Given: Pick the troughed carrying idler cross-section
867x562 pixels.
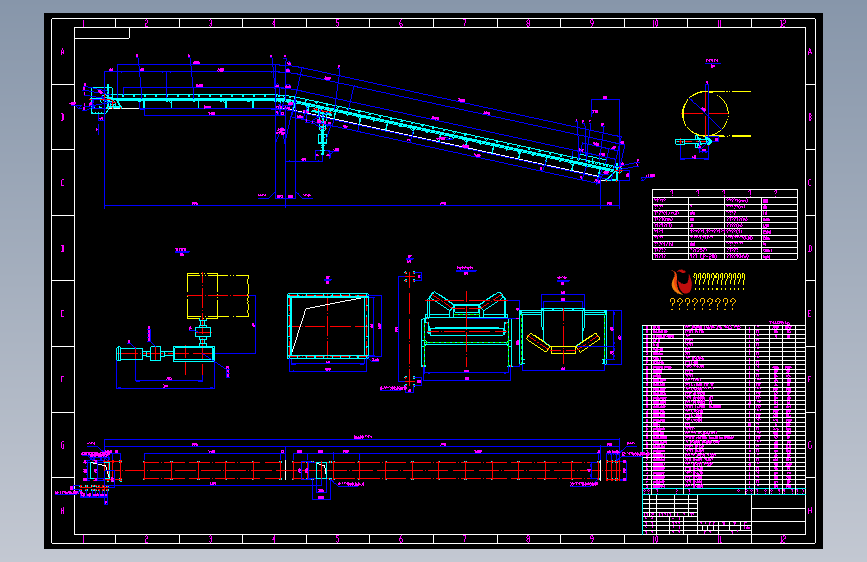Looking at the screenshot, I should (x=468, y=336).
